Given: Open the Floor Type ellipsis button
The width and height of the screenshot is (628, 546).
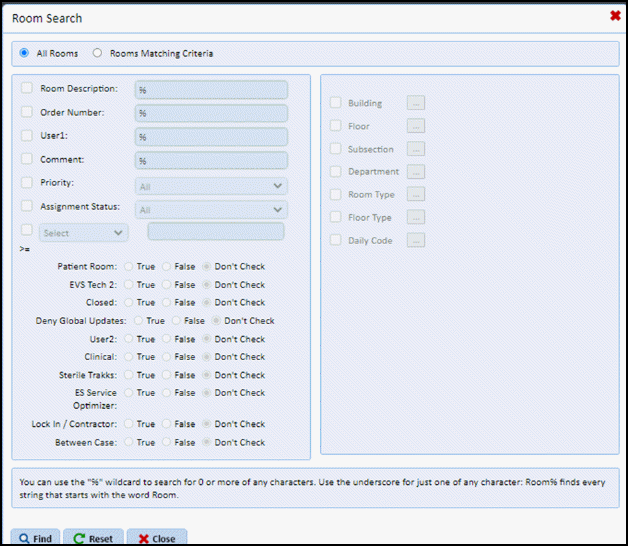Looking at the screenshot, I should (415, 217).
